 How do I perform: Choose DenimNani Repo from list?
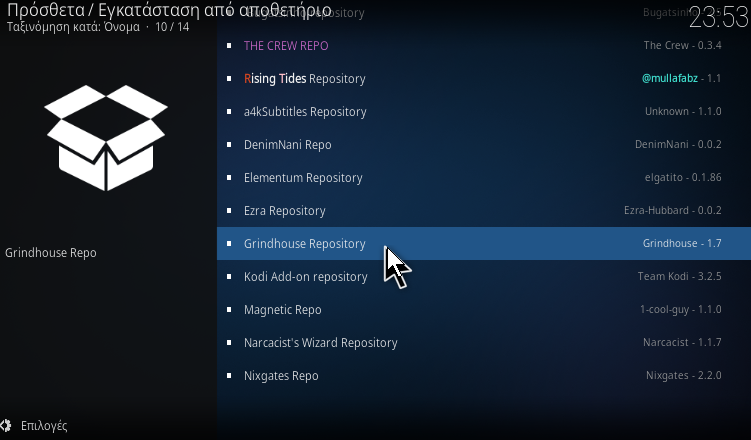(x=484, y=145)
